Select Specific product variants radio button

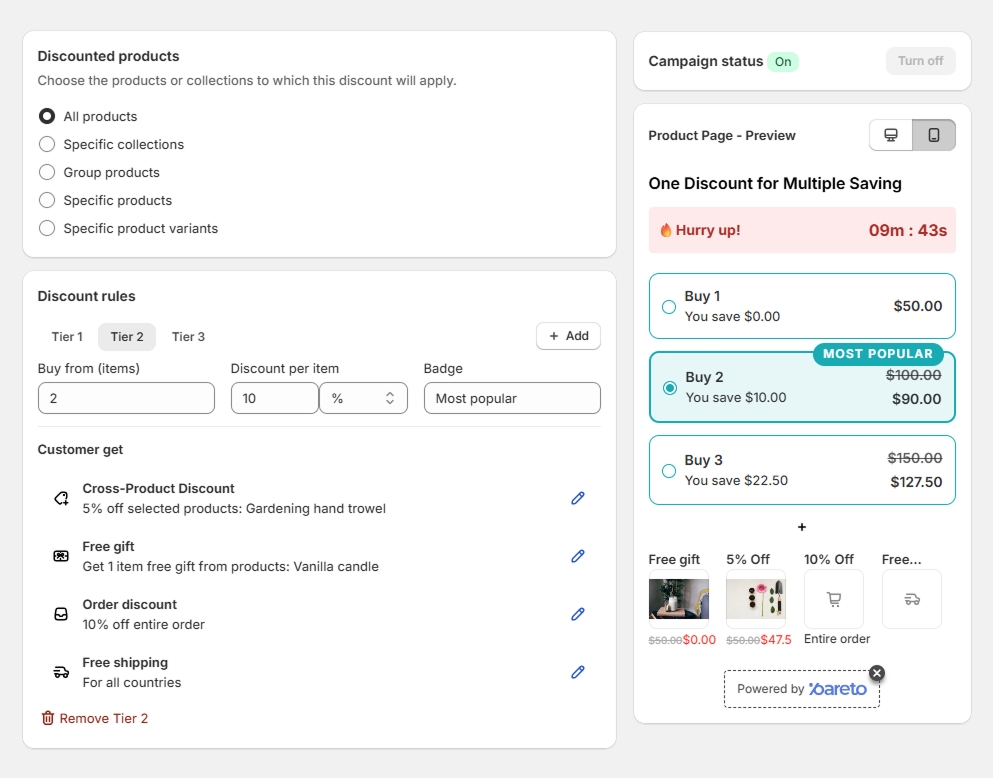click(47, 228)
